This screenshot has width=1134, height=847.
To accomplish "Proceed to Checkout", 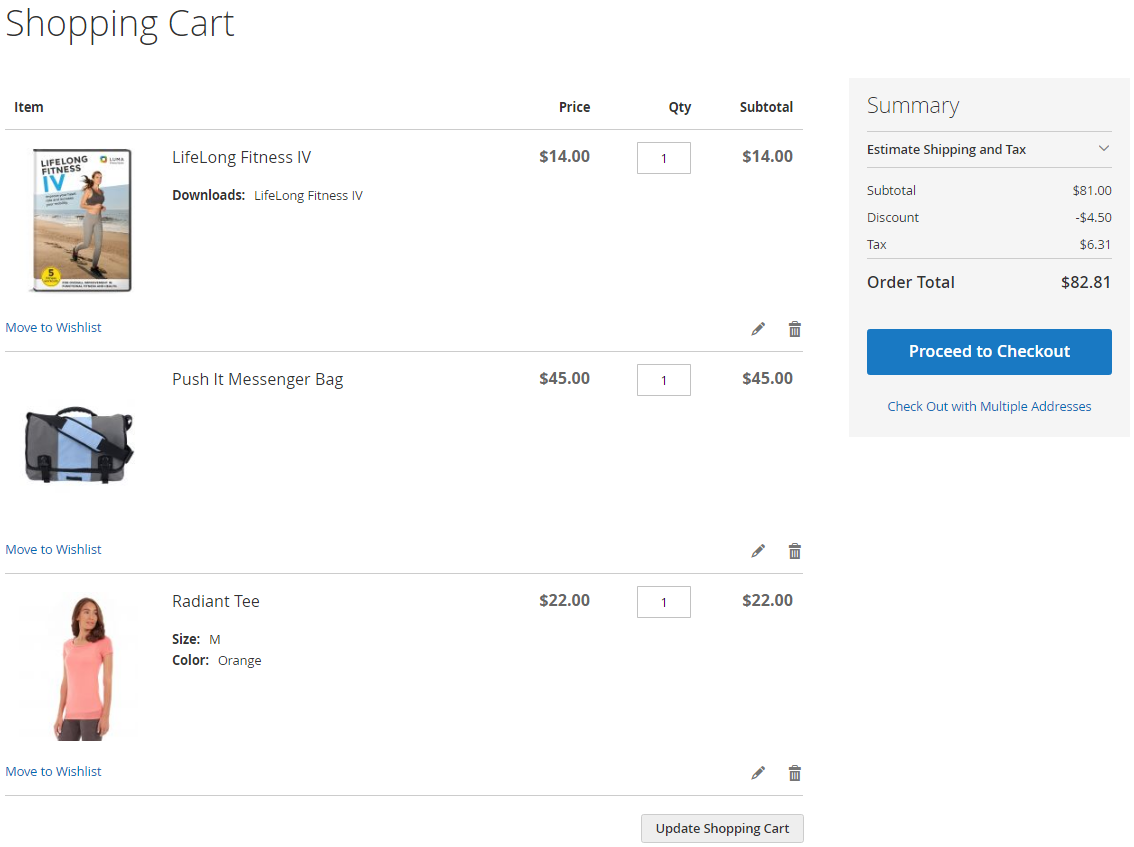I will point(989,352).
